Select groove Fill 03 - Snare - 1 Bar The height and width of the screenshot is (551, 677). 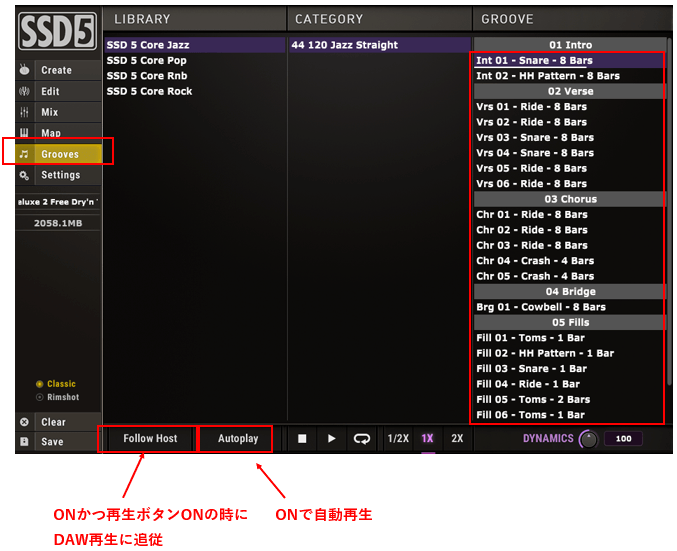point(570,369)
